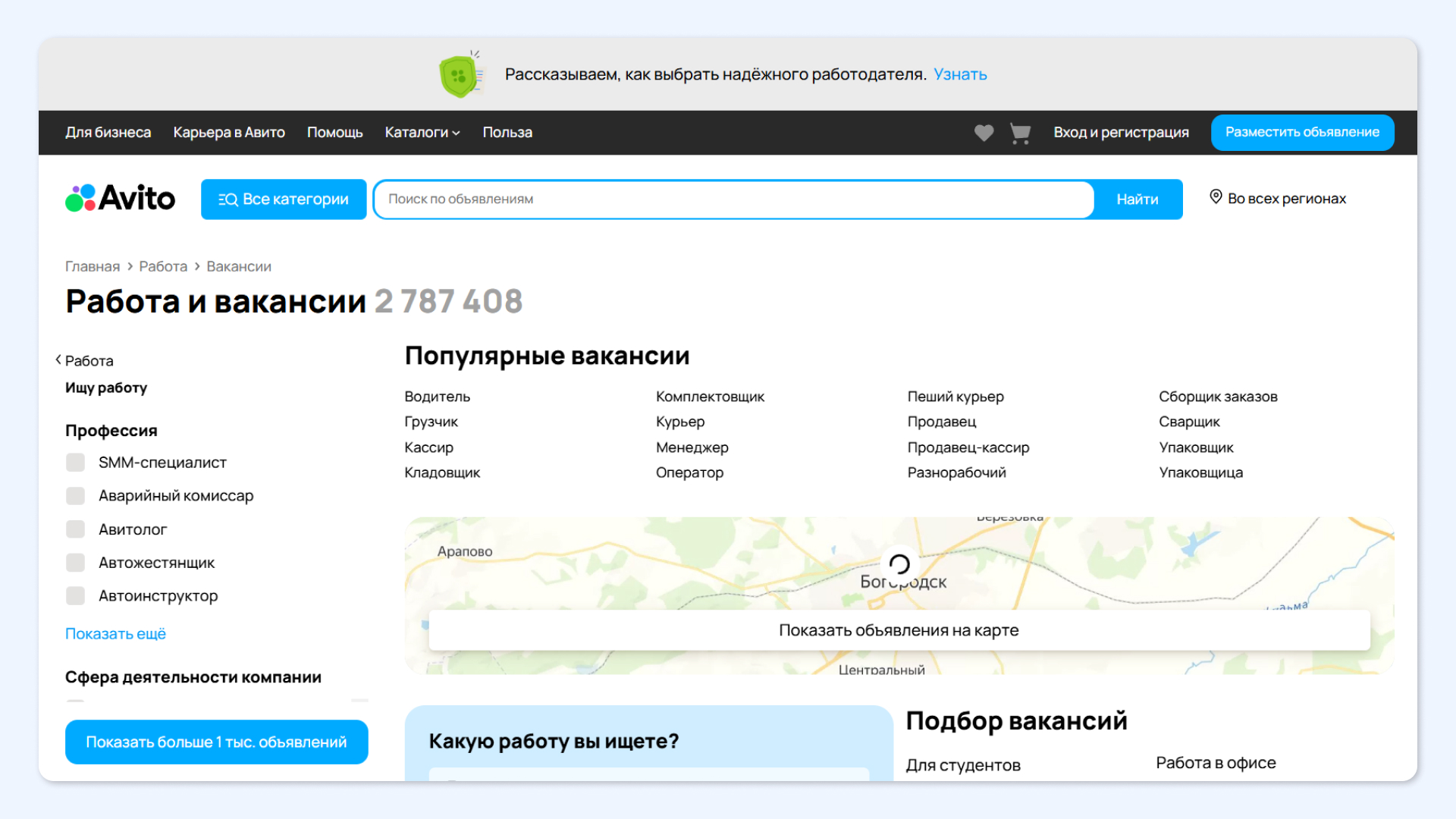Click Показать объявления на карте
This screenshot has width=1456, height=819.
coord(899,630)
